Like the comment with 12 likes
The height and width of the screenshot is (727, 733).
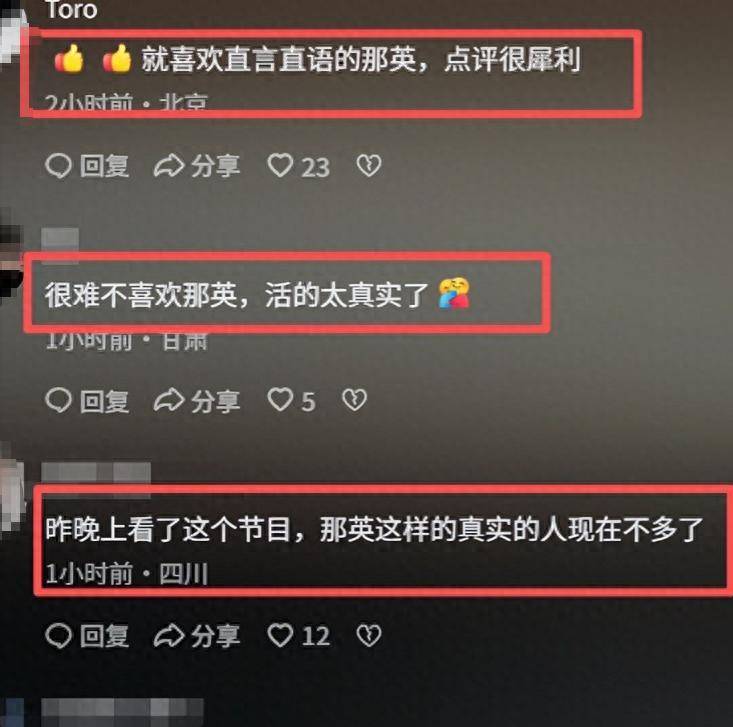[280, 635]
